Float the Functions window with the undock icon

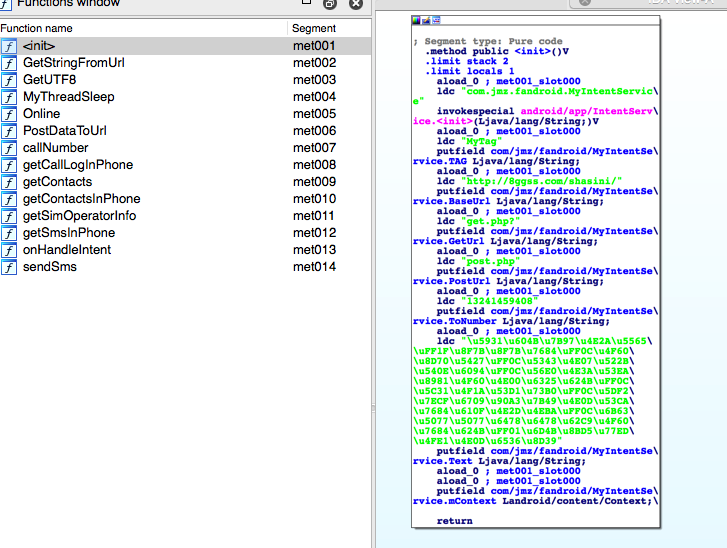click(330, 4)
